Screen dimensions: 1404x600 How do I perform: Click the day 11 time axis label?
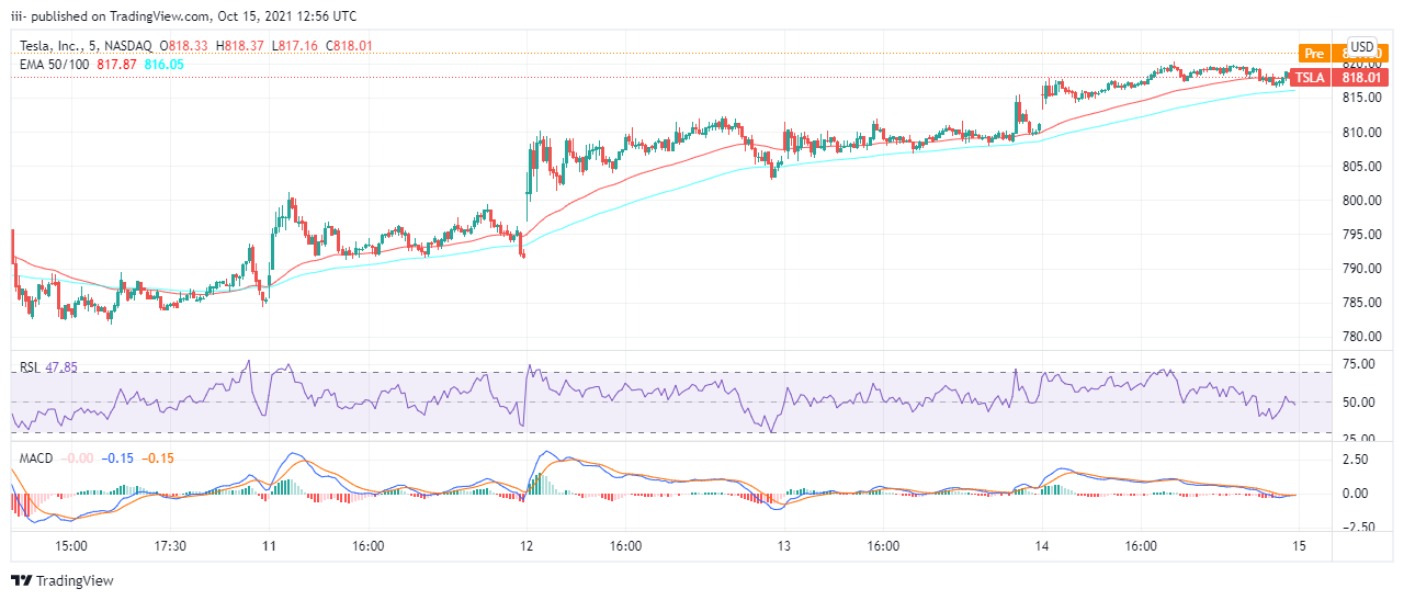coord(268,547)
